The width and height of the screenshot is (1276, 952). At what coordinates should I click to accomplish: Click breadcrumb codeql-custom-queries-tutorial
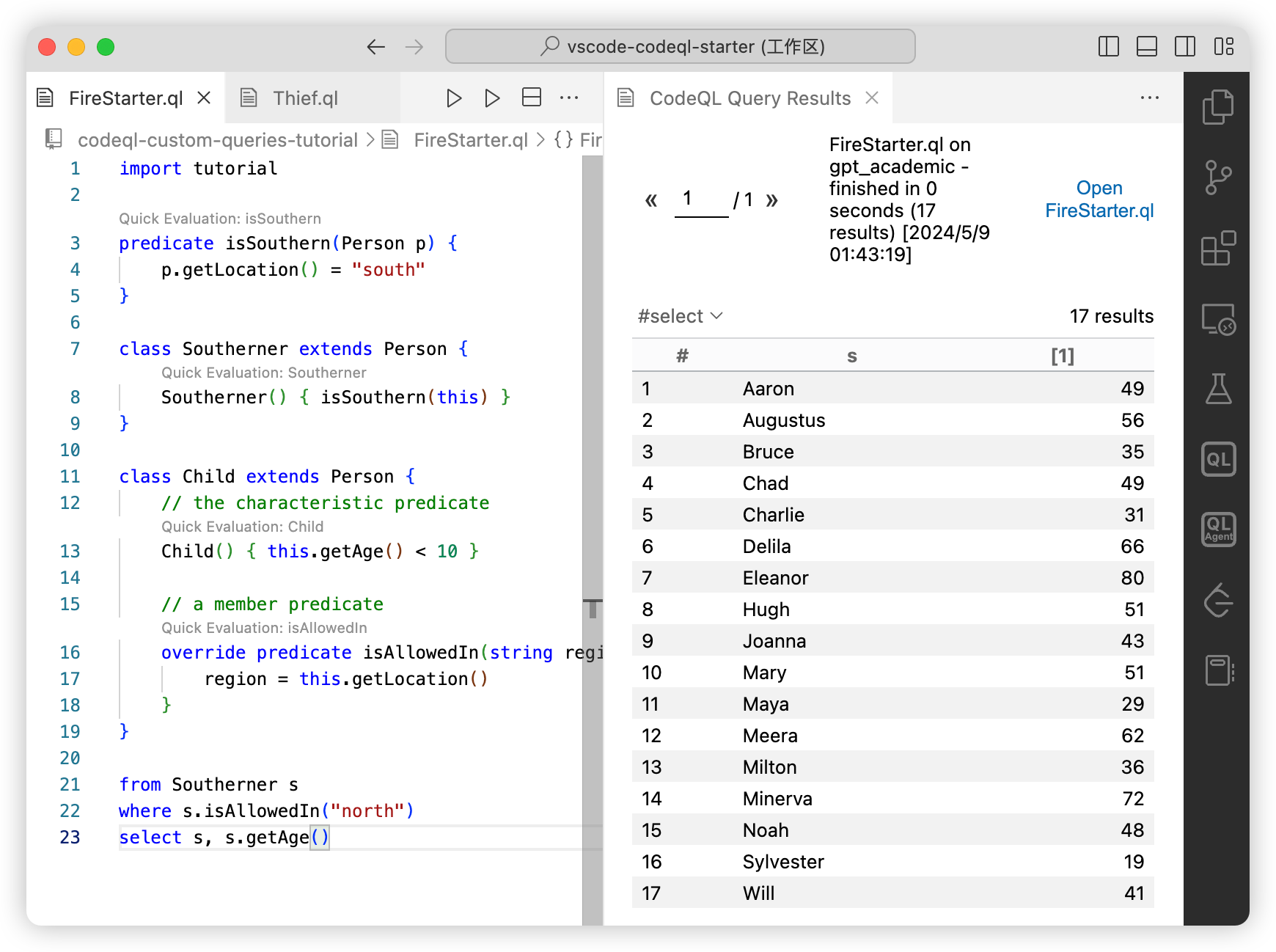(x=217, y=140)
